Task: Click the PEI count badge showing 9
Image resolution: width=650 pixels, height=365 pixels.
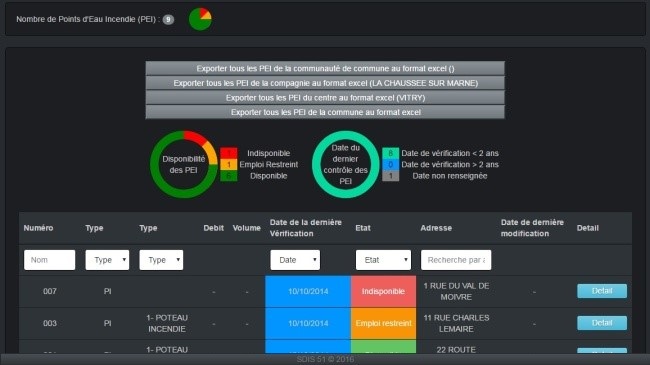Action: 168,19
